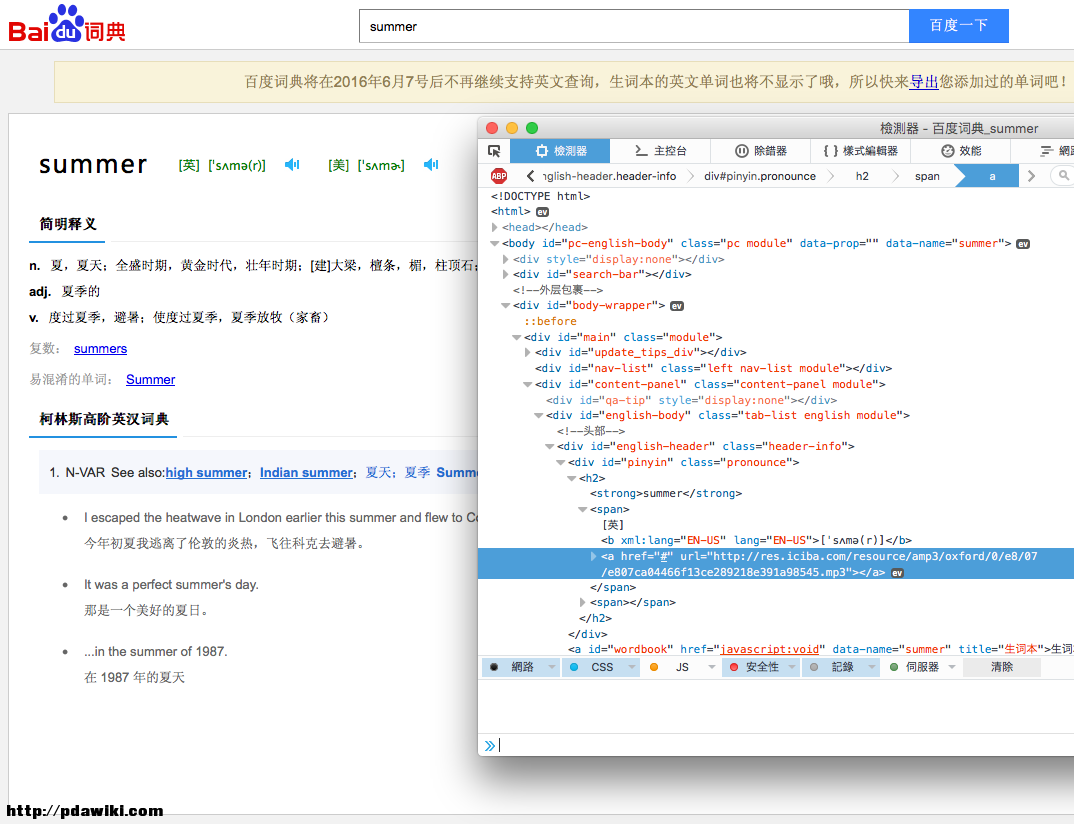Collapse the english-header div node
Image resolution: width=1074 pixels, height=824 pixels.
(549, 447)
